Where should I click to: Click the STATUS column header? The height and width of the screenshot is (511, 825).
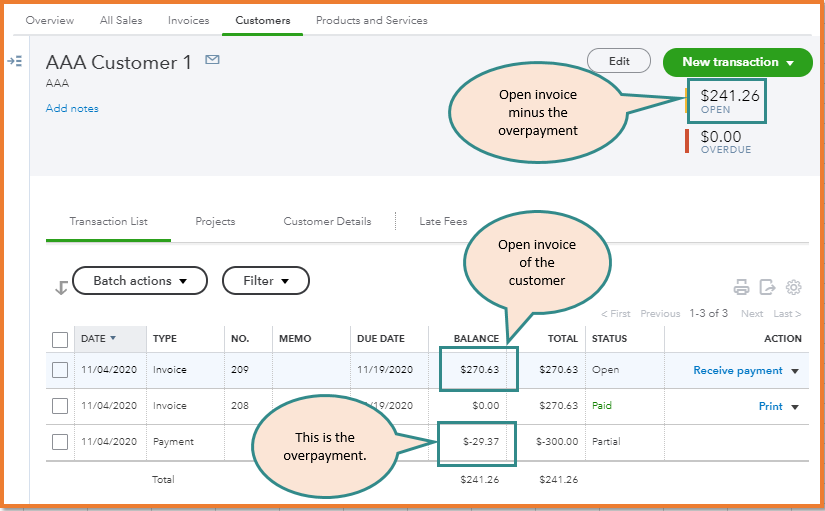[x=609, y=339]
